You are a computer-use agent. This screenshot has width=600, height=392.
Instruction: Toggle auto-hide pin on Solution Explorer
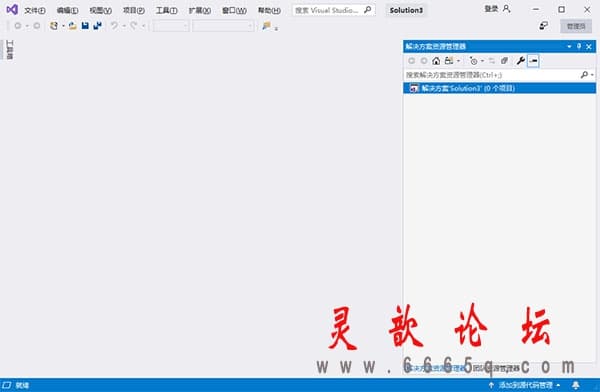[579, 46]
